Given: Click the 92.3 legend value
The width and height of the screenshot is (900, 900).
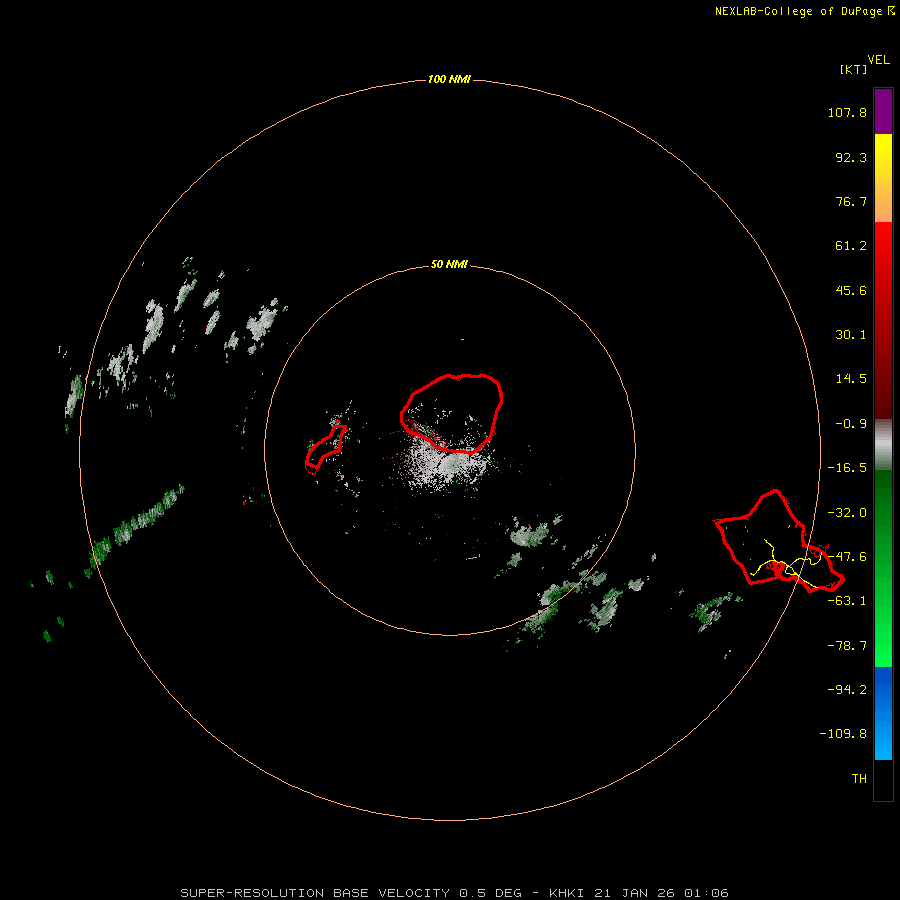Looking at the screenshot, I should (x=851, y=157).
